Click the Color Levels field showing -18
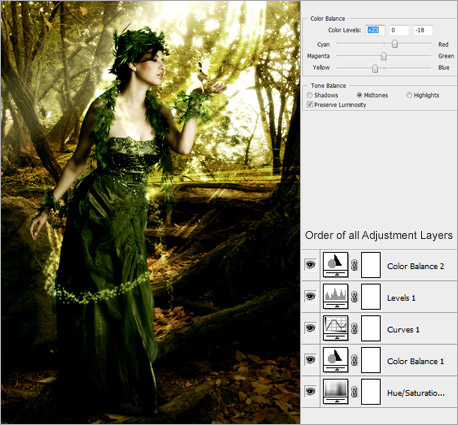 (x=423, y=30)
